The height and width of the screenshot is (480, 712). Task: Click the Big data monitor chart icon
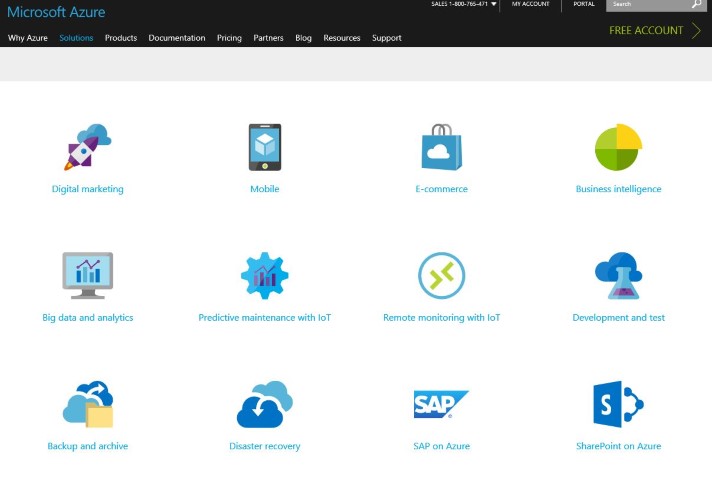(88, 276)
